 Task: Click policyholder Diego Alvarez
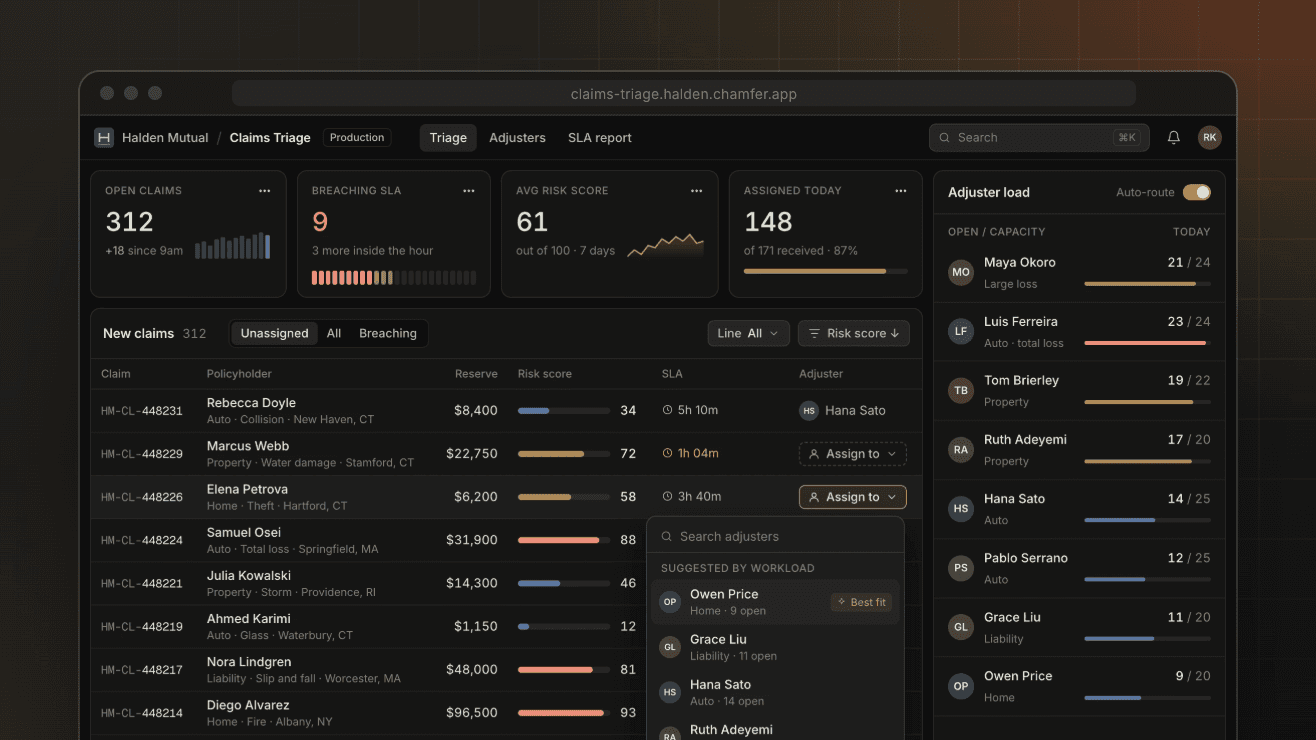(248, 704)
